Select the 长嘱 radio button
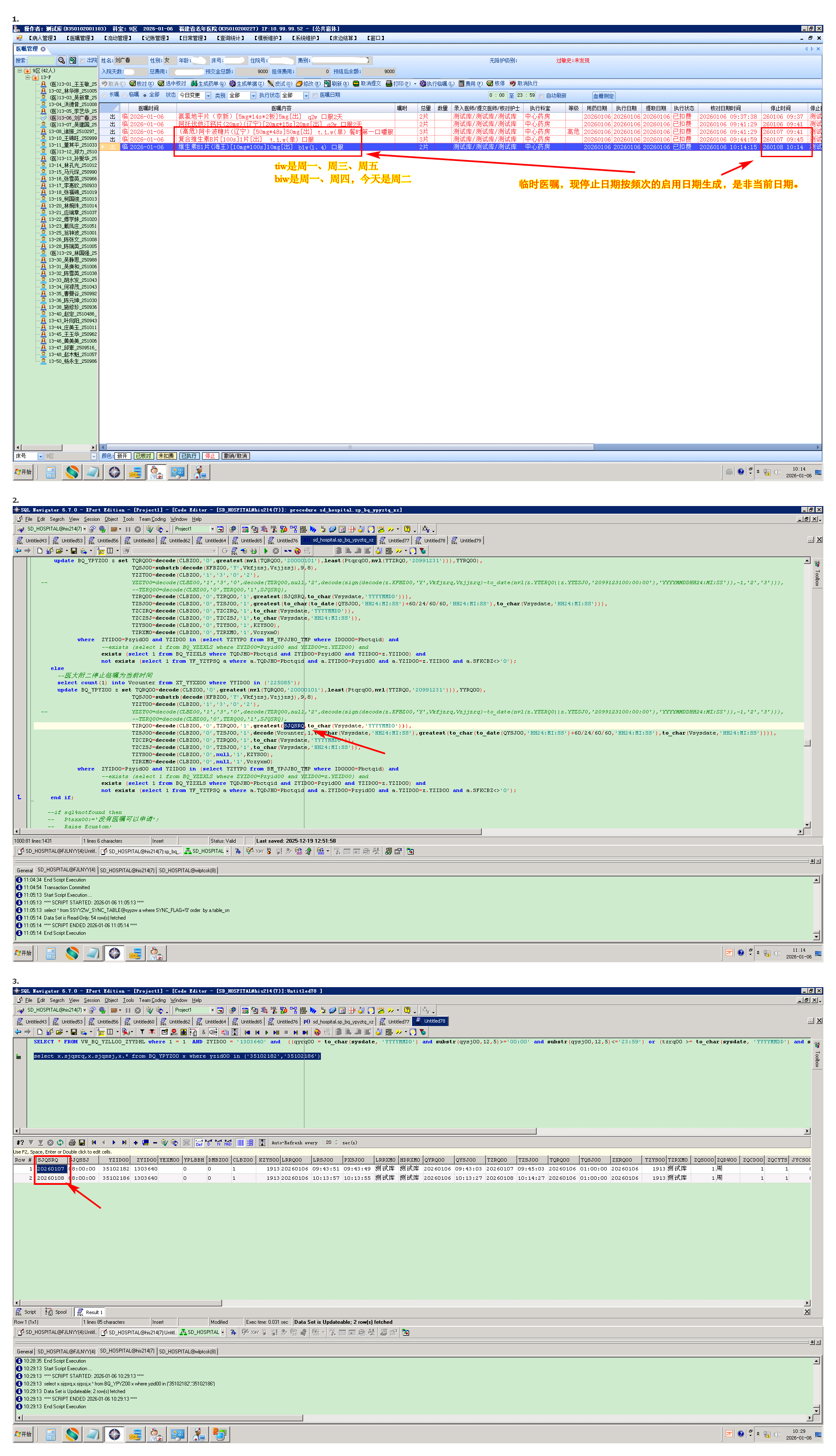This screenshot has height=1456, width=836. pyautogui.click(x=105, y=95)
